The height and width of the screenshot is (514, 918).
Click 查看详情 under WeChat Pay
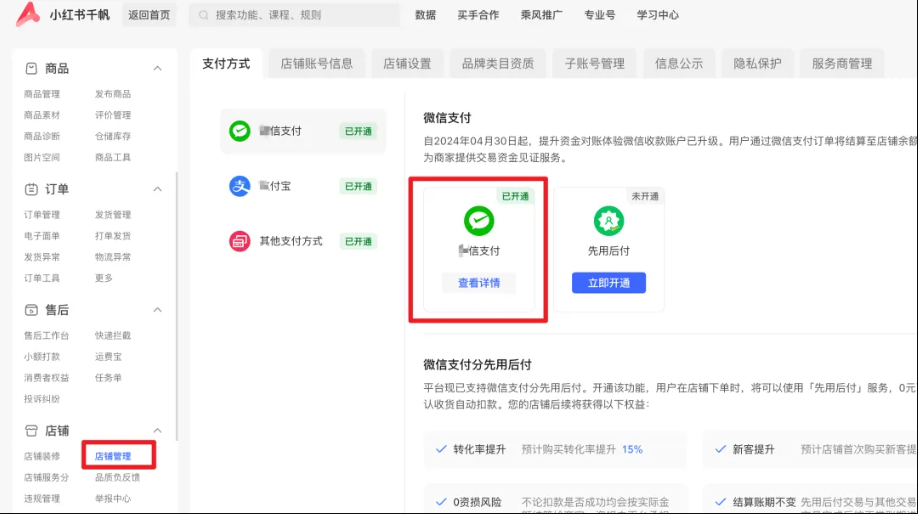[479, 283]
